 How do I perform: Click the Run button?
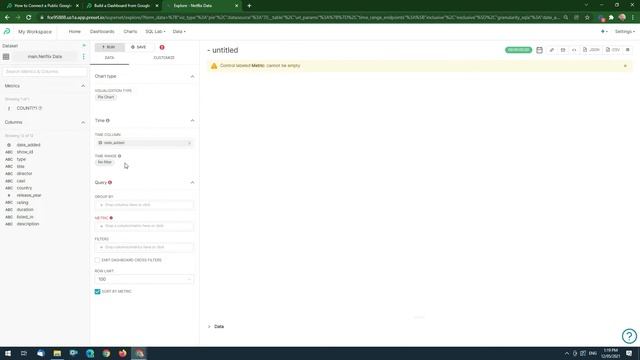pos(109,47)
